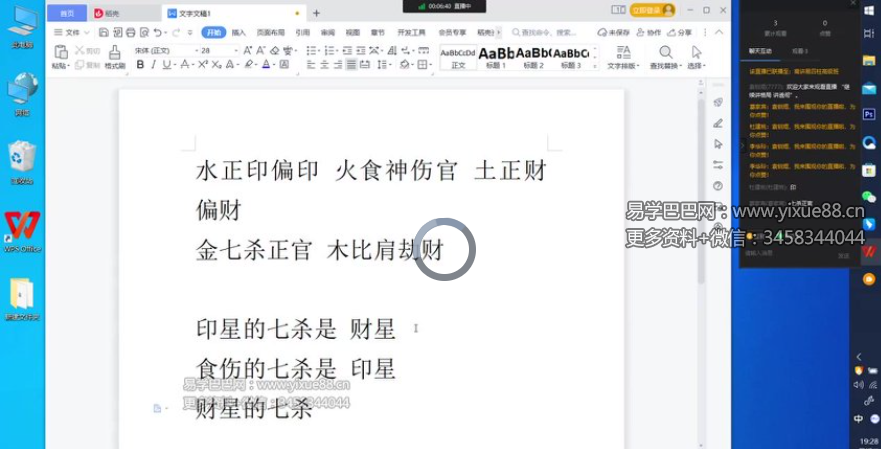Increase paragraph indent

coord(360,51)
